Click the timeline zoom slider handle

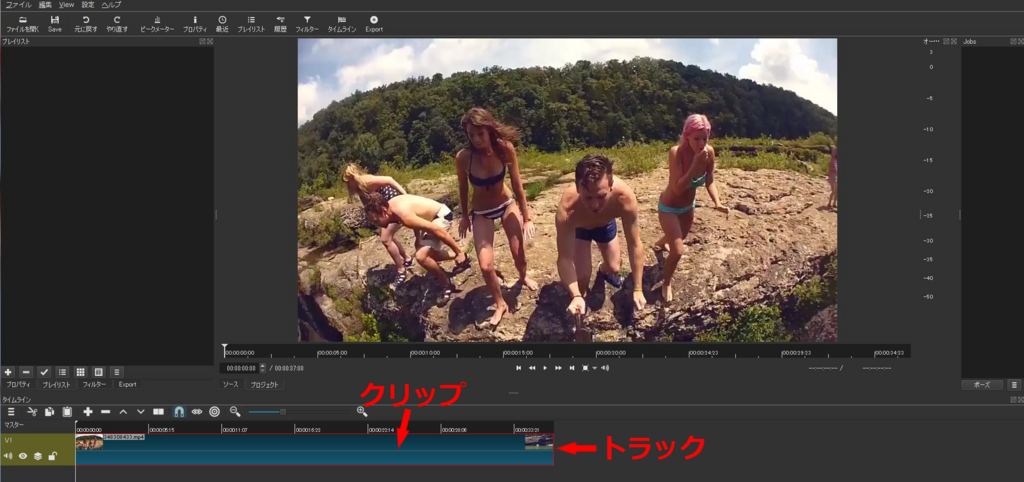(x=283, y=411)
